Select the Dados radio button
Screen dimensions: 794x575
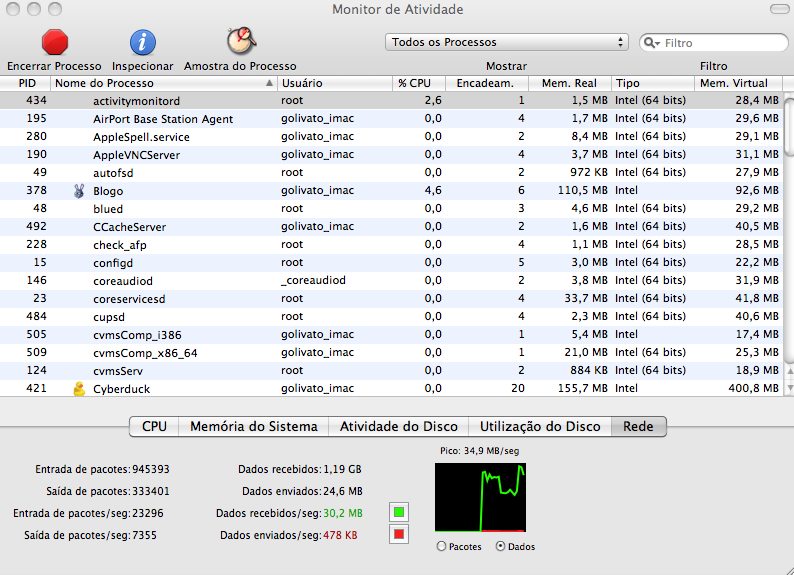(x=500, y=546)
